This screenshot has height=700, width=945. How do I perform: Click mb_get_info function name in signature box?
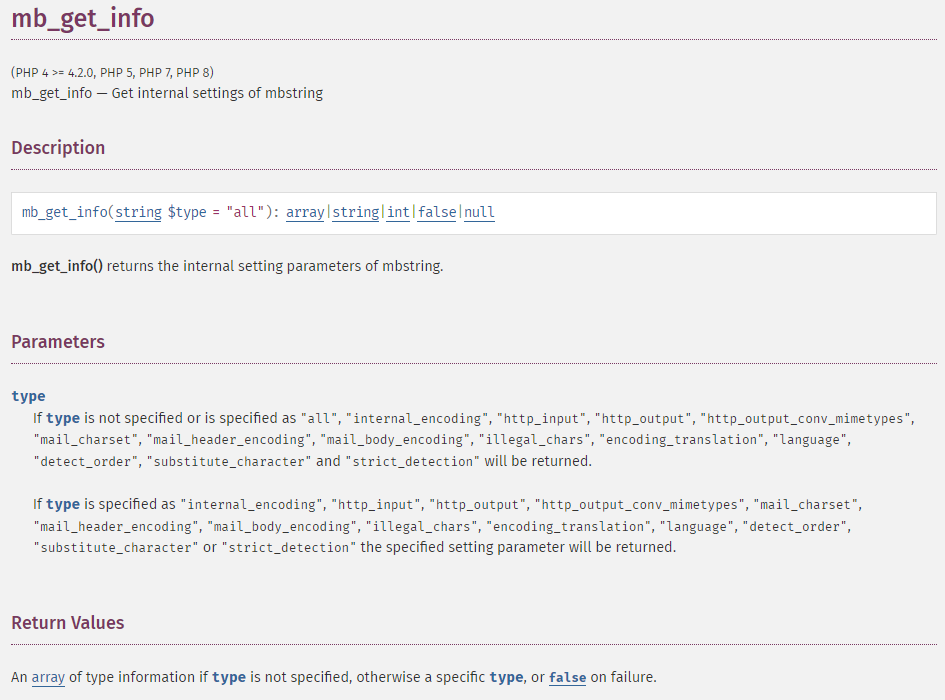64,212
